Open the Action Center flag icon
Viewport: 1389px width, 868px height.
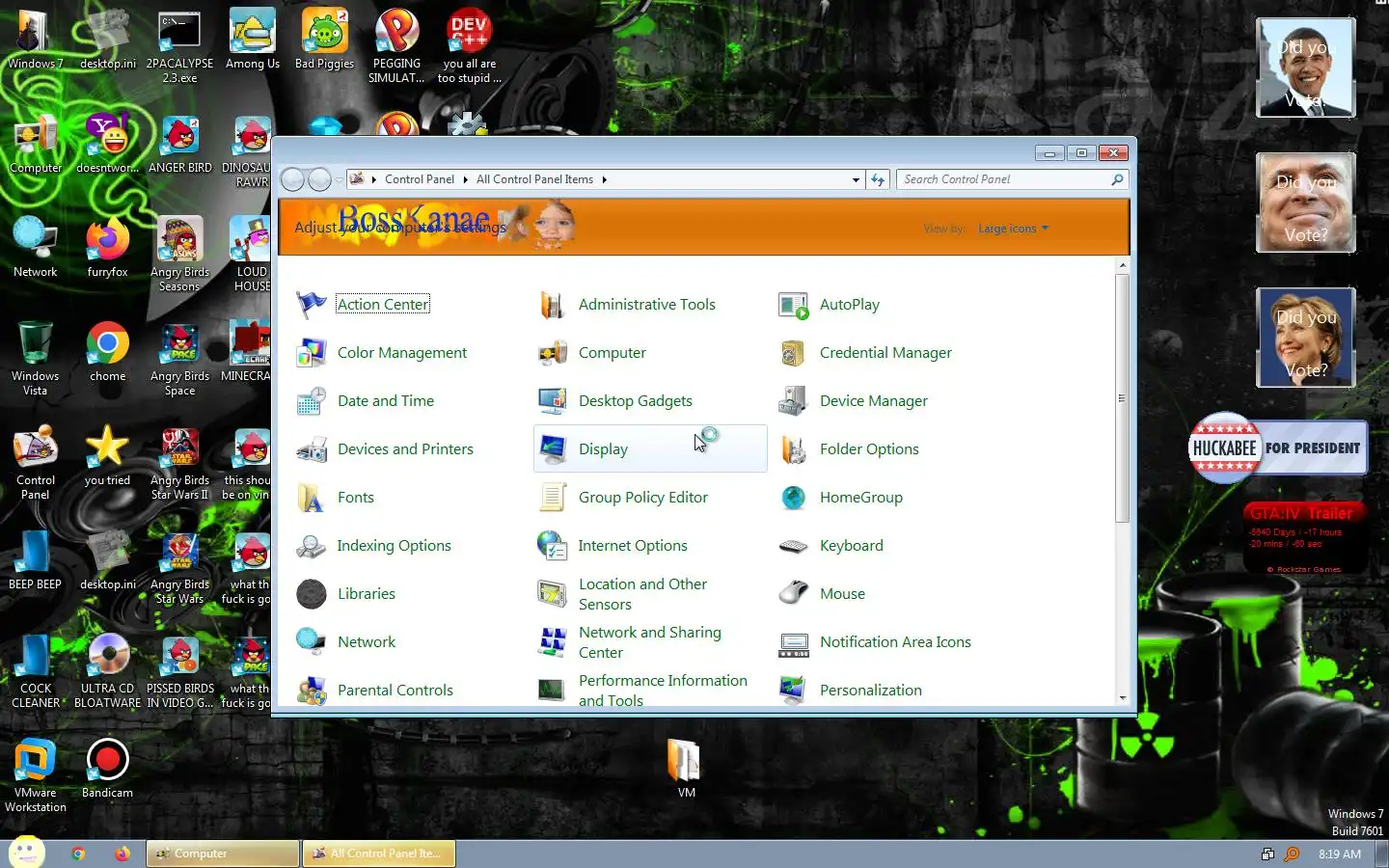(x=311, y=305)
